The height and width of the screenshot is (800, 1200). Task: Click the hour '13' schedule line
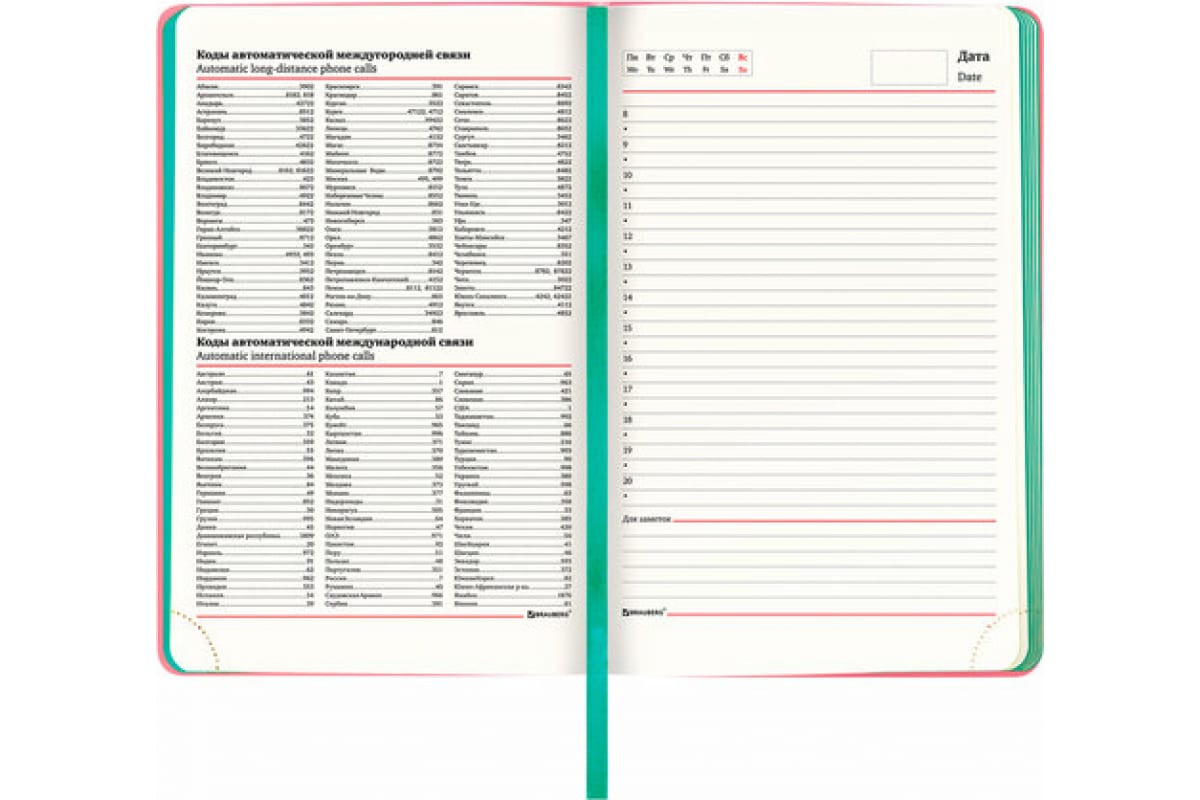809,267
